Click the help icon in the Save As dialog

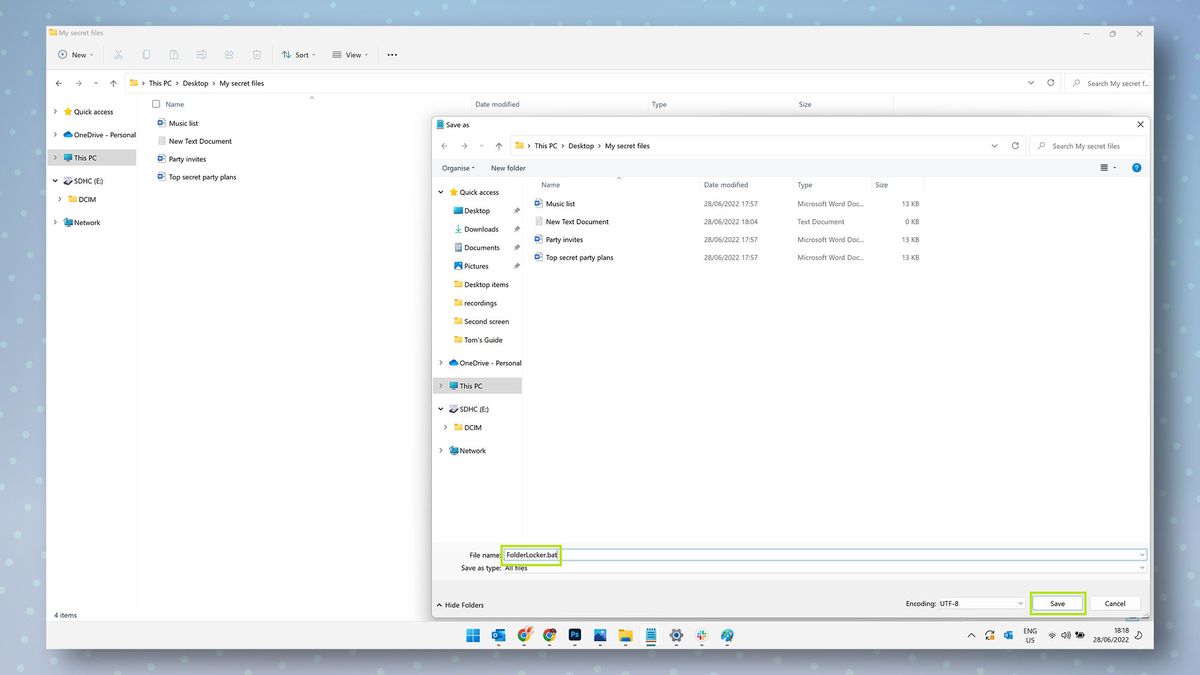pos(1137,167)
